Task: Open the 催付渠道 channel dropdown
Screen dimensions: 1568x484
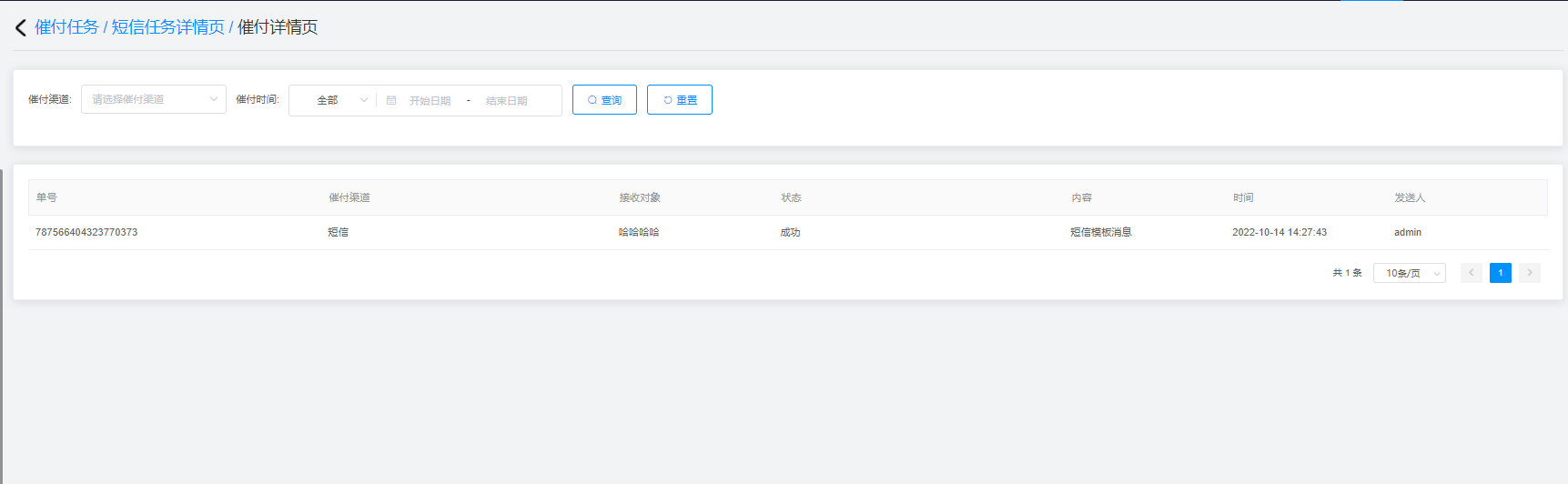Action: click(x=153, y=99)
